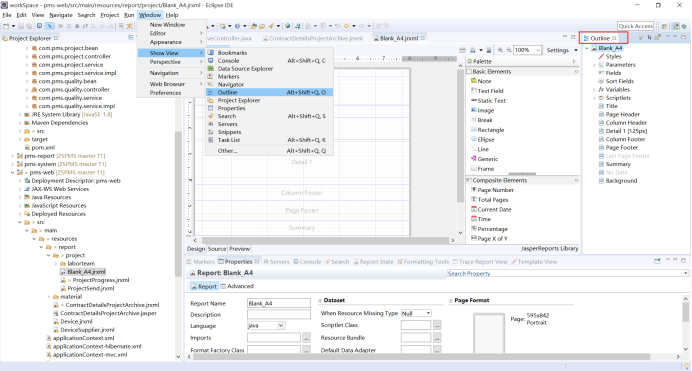692x371 pixels.
Task: Pick the Static Text palette tool
Action: click(488, 101)
